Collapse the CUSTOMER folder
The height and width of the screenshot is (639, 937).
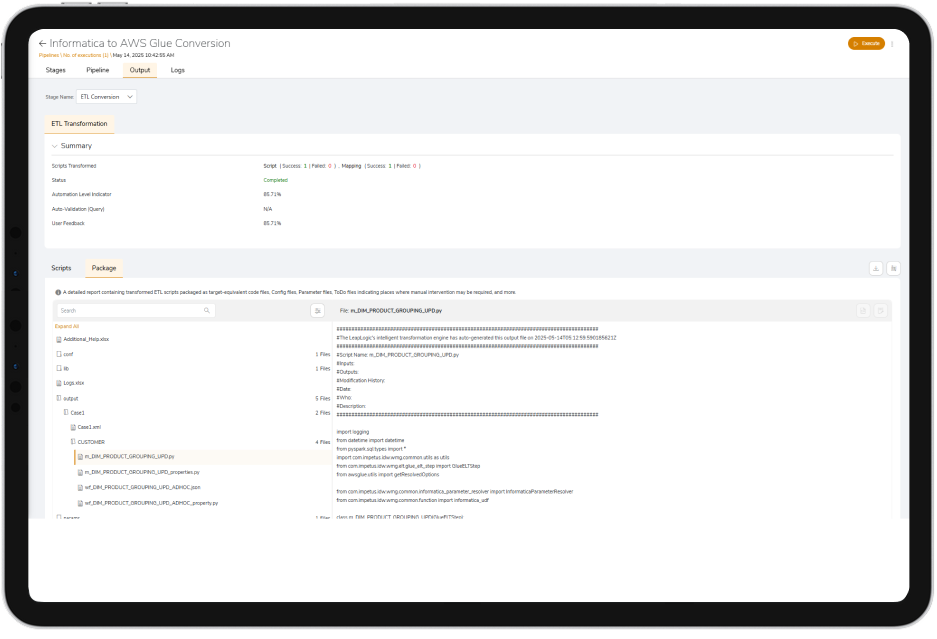pos(73,441)
